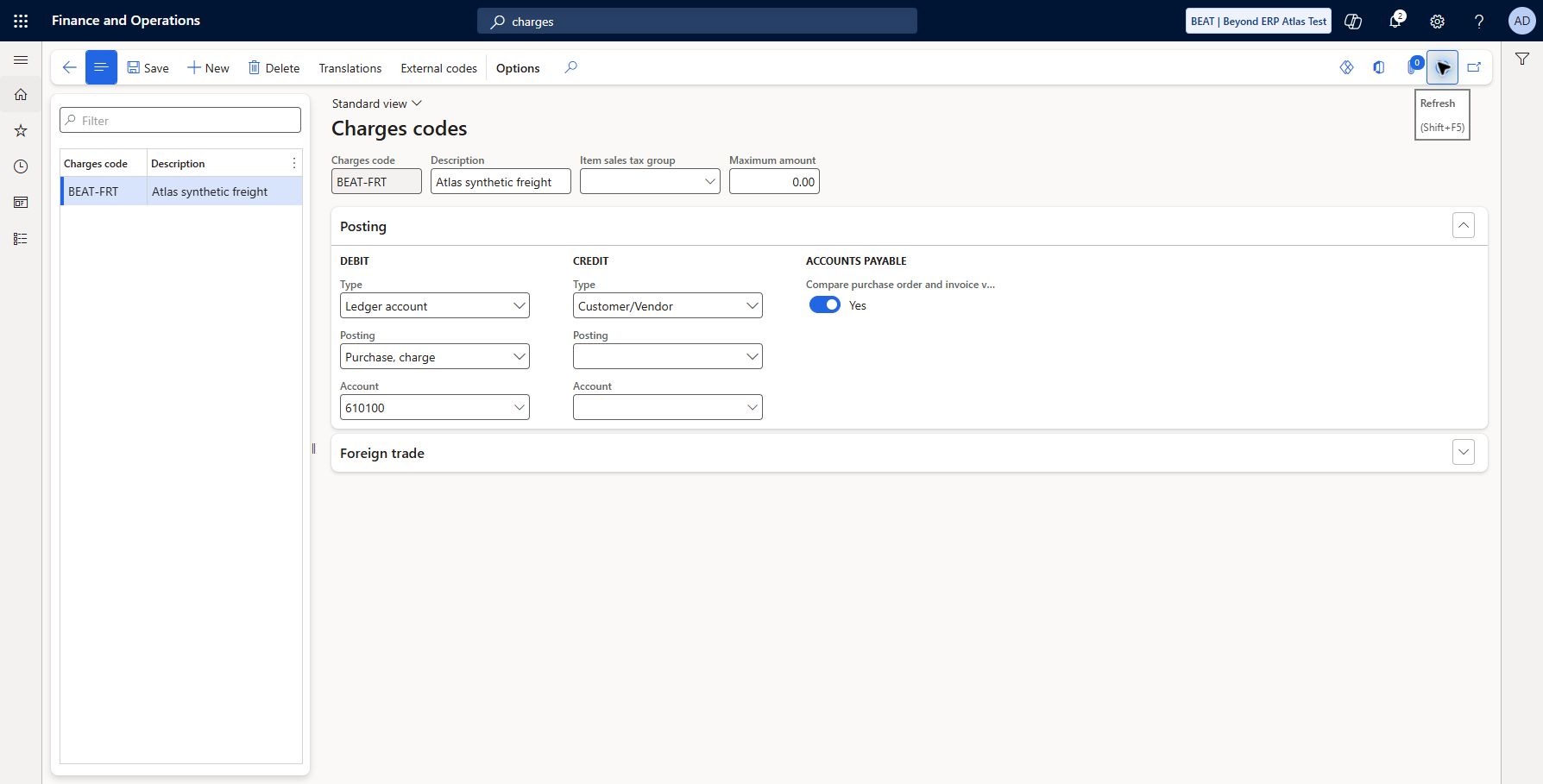Sort by Charges code column header

[x=96, y=163]
